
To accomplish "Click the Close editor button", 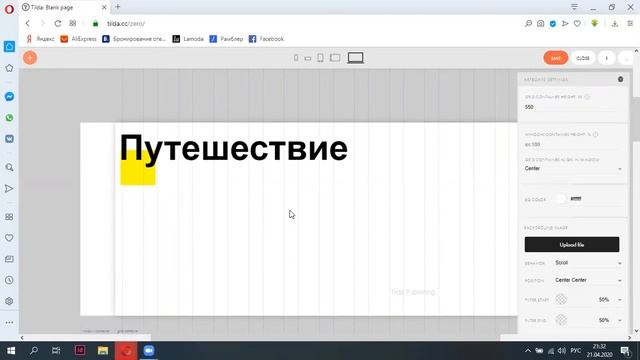I will click(583, 58).
